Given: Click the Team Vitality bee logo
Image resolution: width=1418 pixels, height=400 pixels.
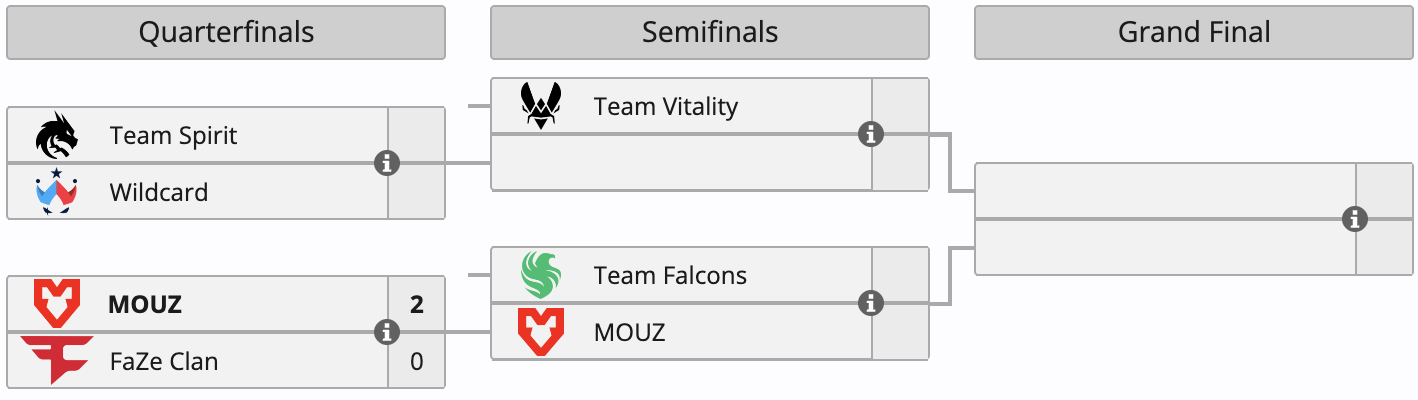Looking at the screenshot, I should click(x=541, y=106).
